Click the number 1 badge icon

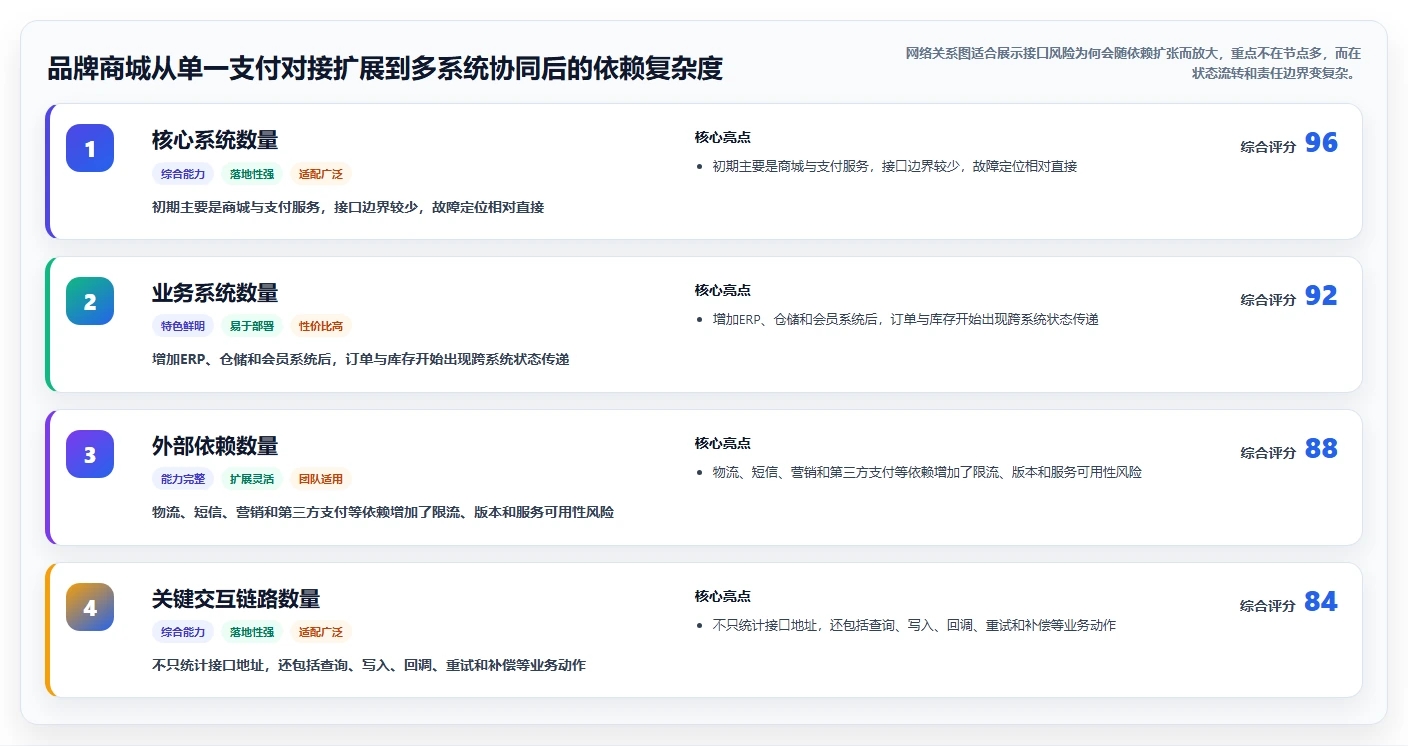click(90, 148)
